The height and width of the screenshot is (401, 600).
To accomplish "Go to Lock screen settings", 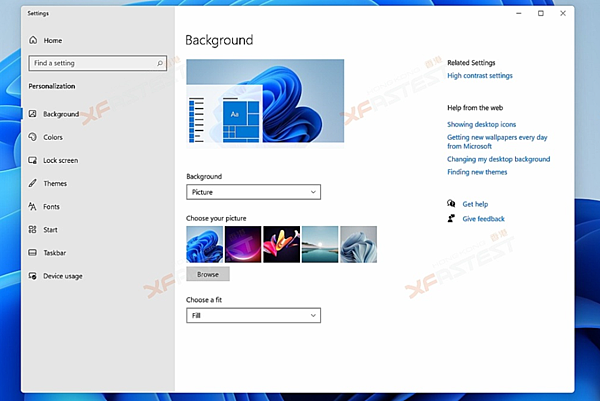I will [x=98, y=160].
